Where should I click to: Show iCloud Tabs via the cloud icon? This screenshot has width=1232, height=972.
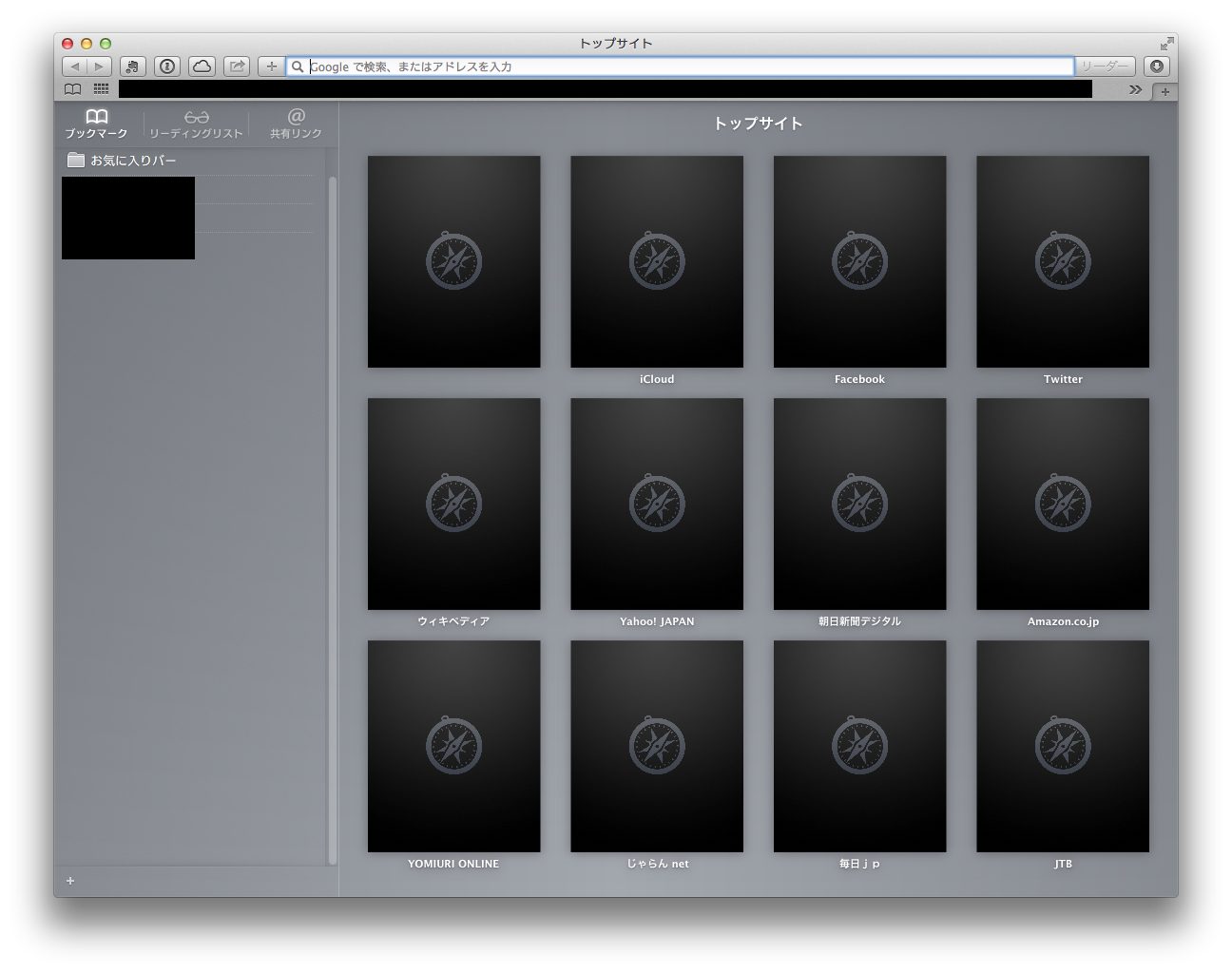[x=202, y=67]
